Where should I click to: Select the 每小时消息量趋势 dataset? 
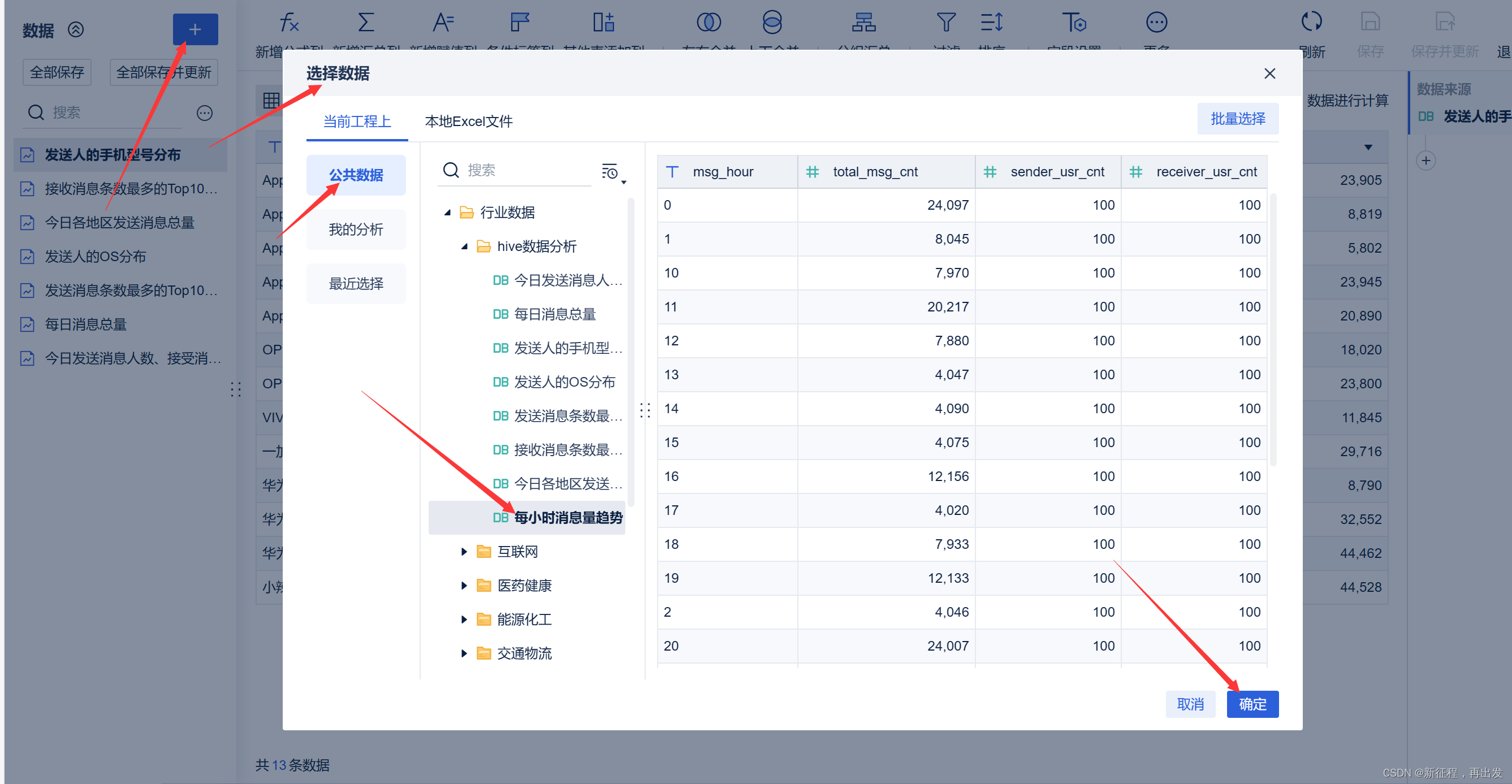[526, 518]
